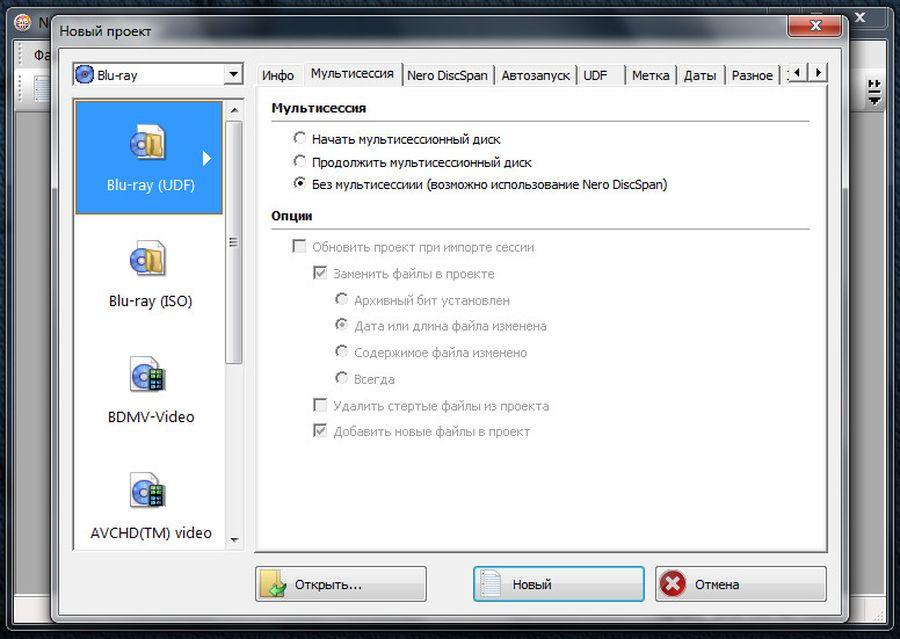Select Начать мультисессионный диск option

click(x=298, y=139)
